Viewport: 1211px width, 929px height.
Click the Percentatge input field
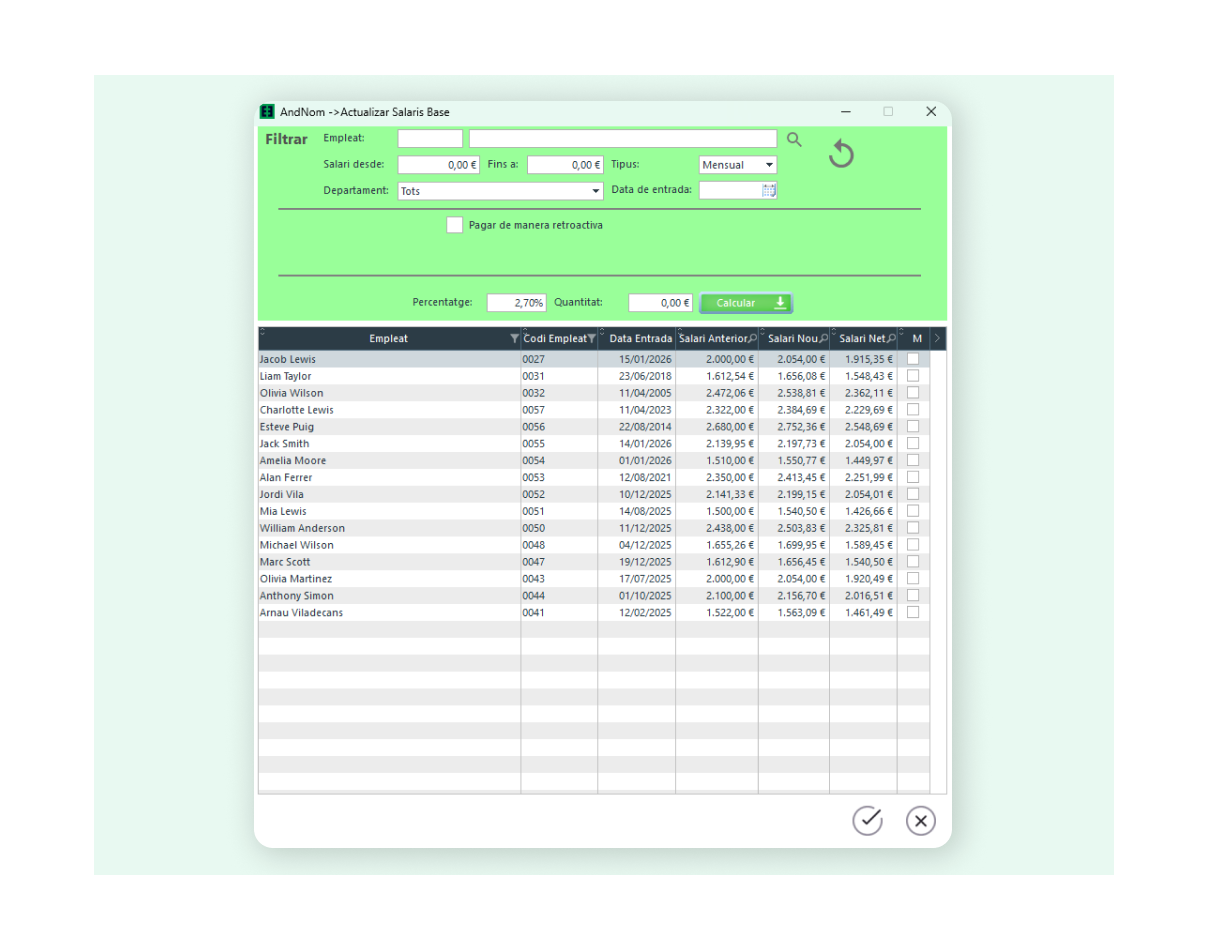[x=516, y=302]
